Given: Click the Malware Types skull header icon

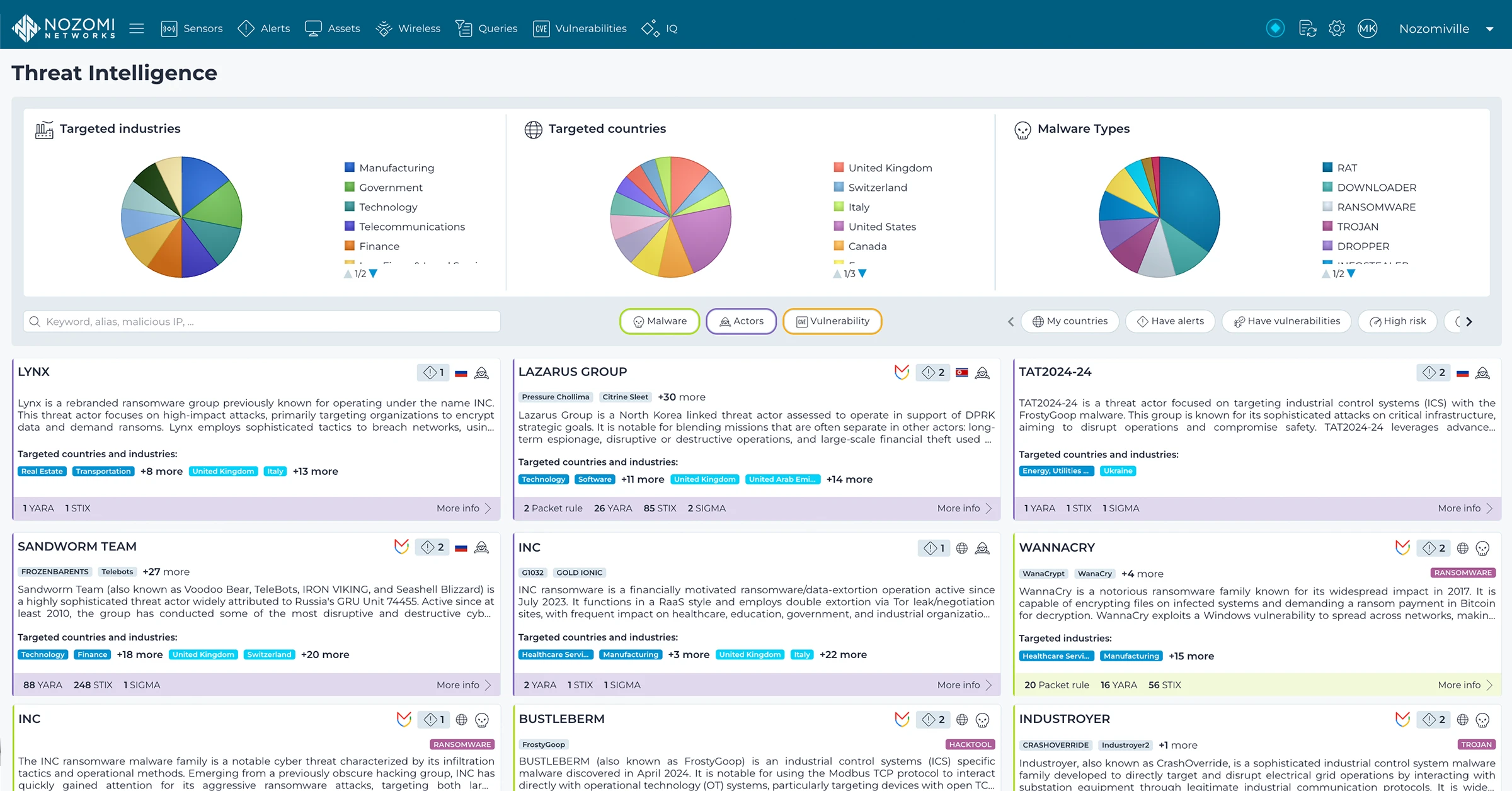Looking at the screenshot, I should [1022, 130].
